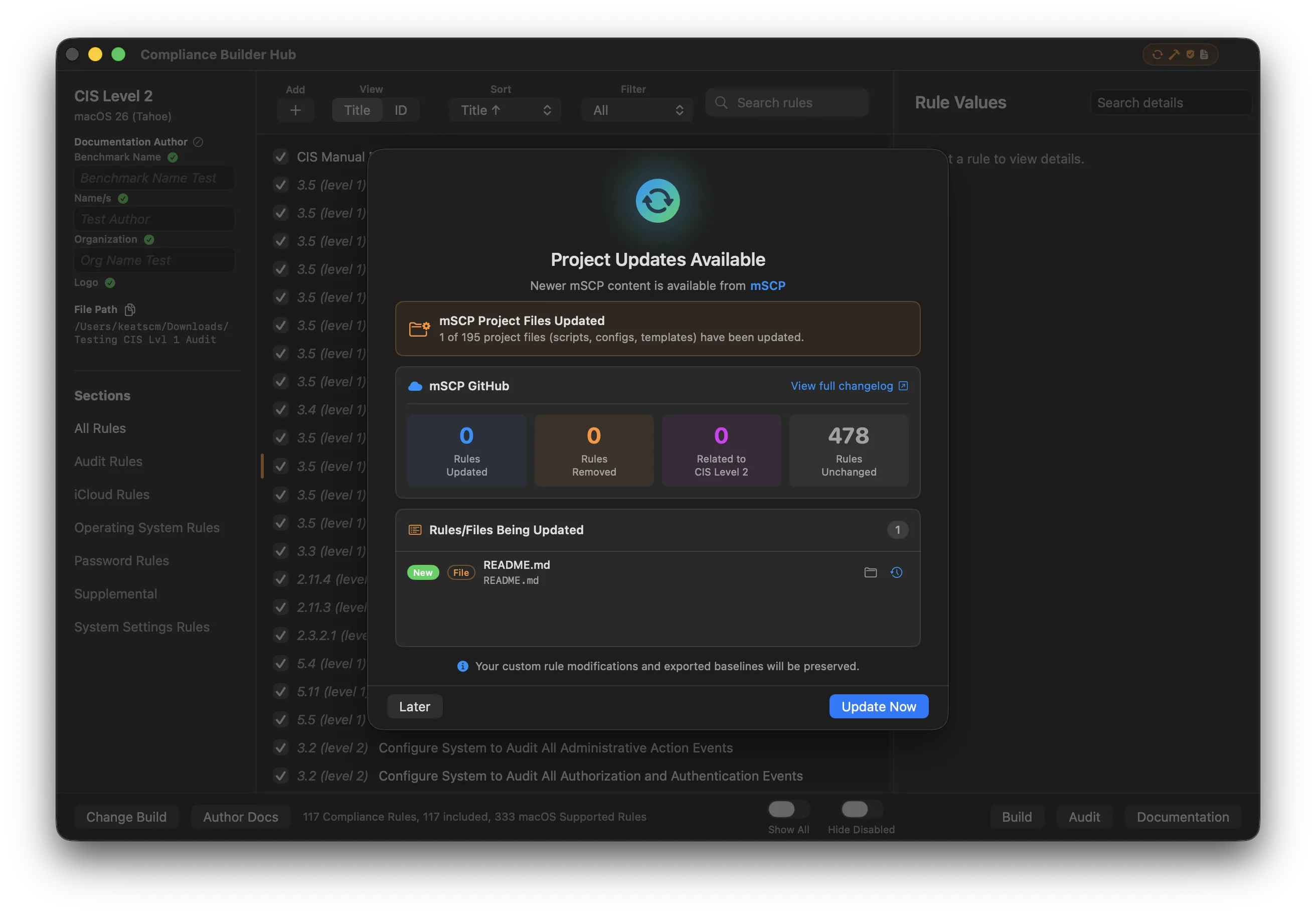
Task: Click the shield checkmark icon in the title bar
Action: tap(1190, 55)
